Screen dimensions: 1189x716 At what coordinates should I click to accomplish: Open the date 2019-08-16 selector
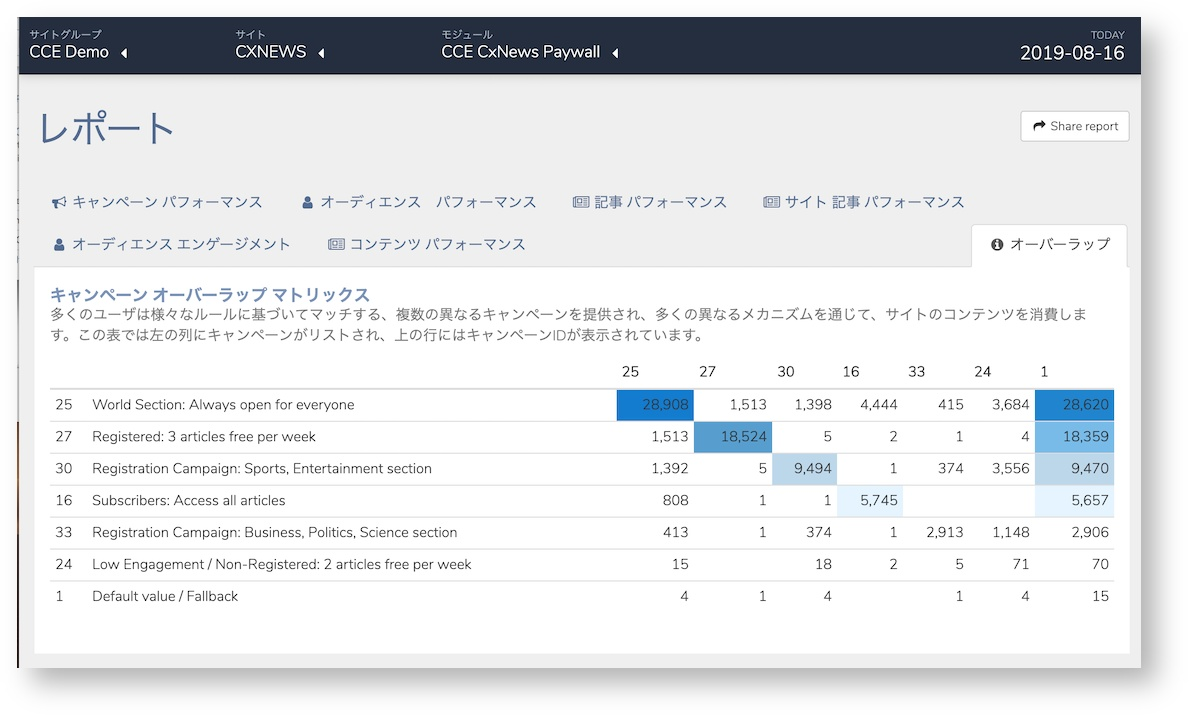click(1071, 52)
